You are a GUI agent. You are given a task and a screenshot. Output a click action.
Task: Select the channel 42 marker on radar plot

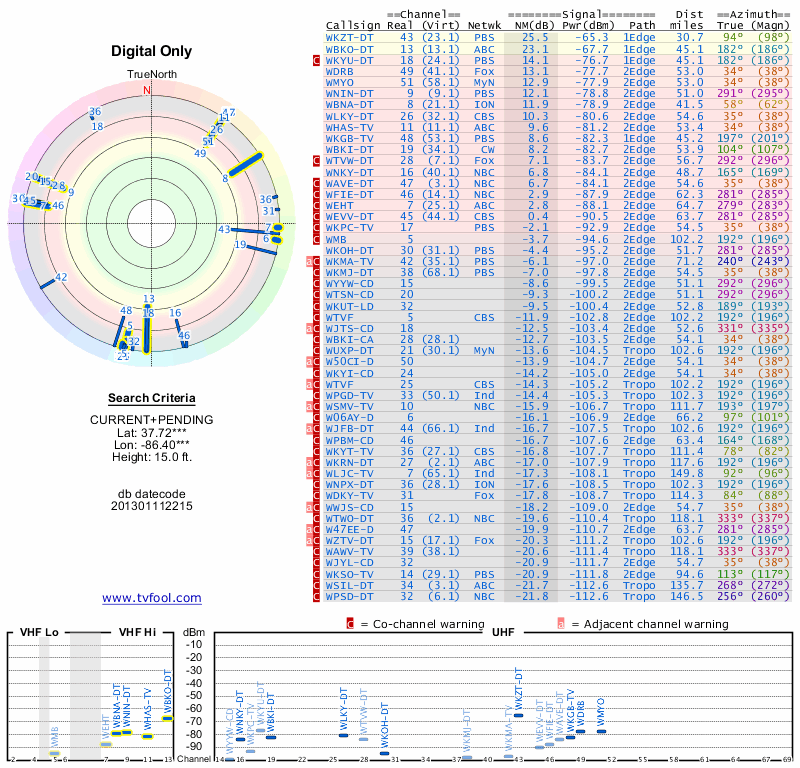61,277
